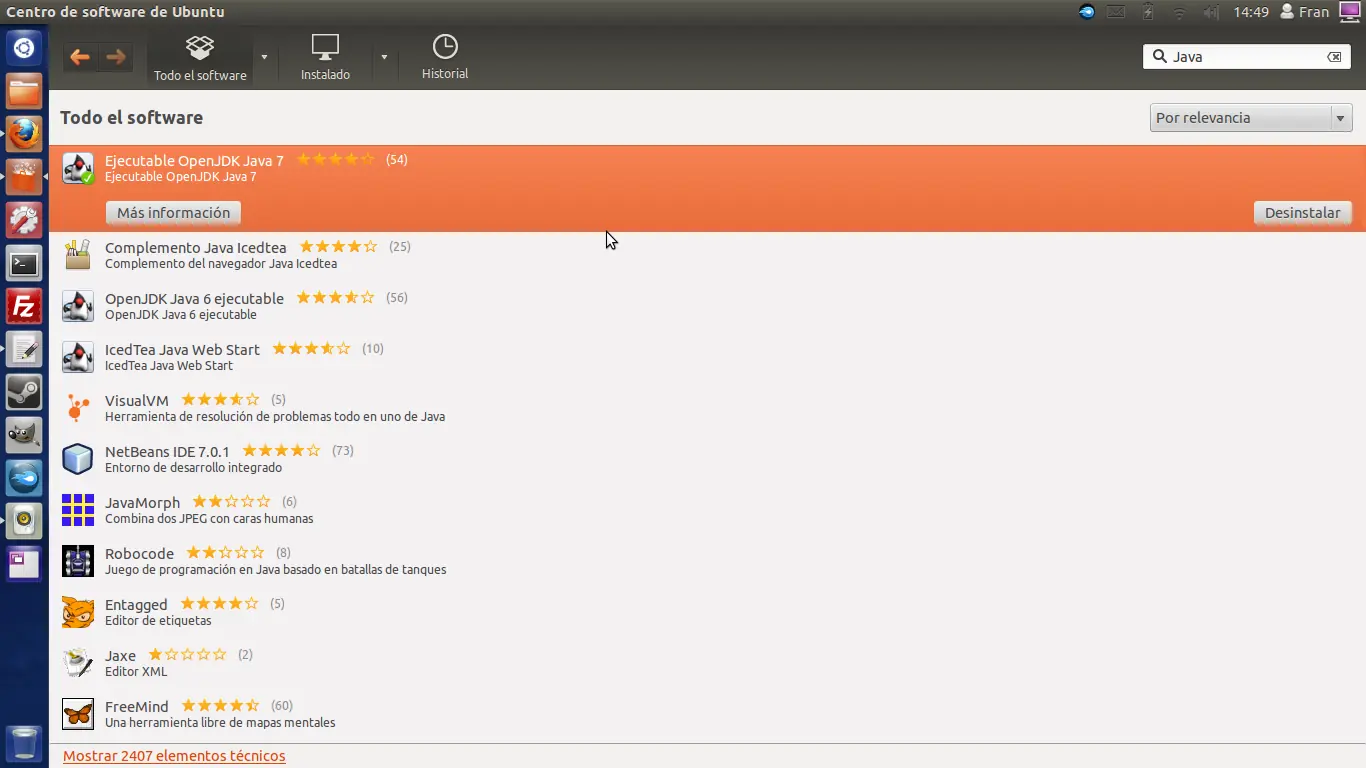Click the volume icon in the top bar

(1210, 12)
